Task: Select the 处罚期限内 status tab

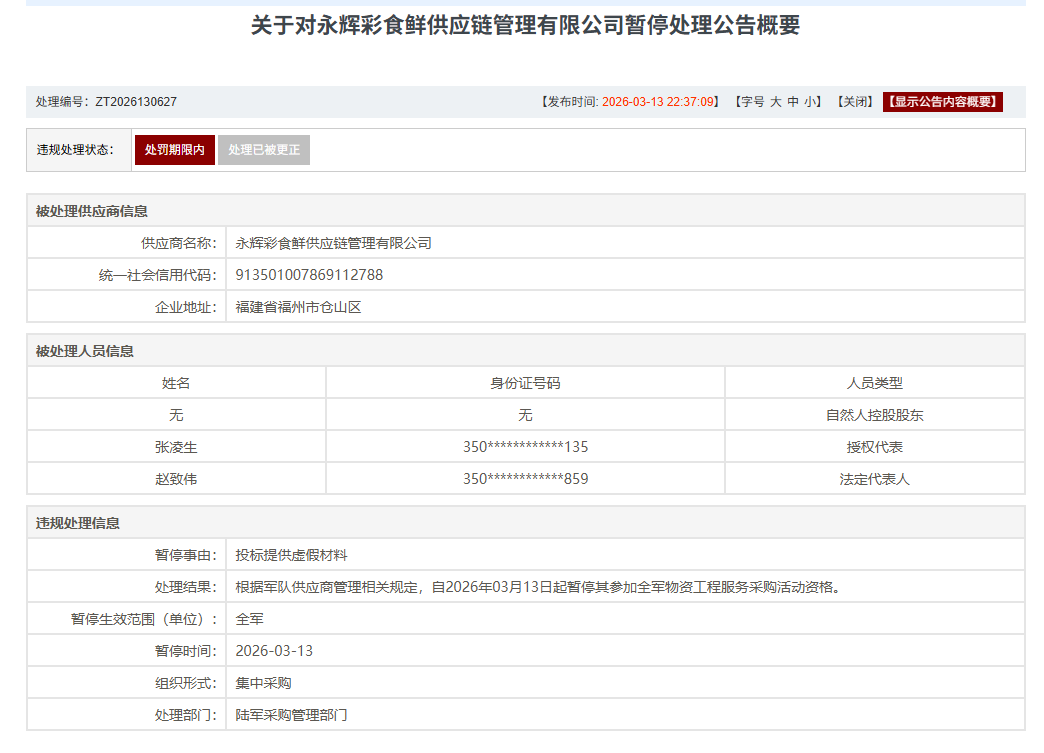Action: [175, 150]
